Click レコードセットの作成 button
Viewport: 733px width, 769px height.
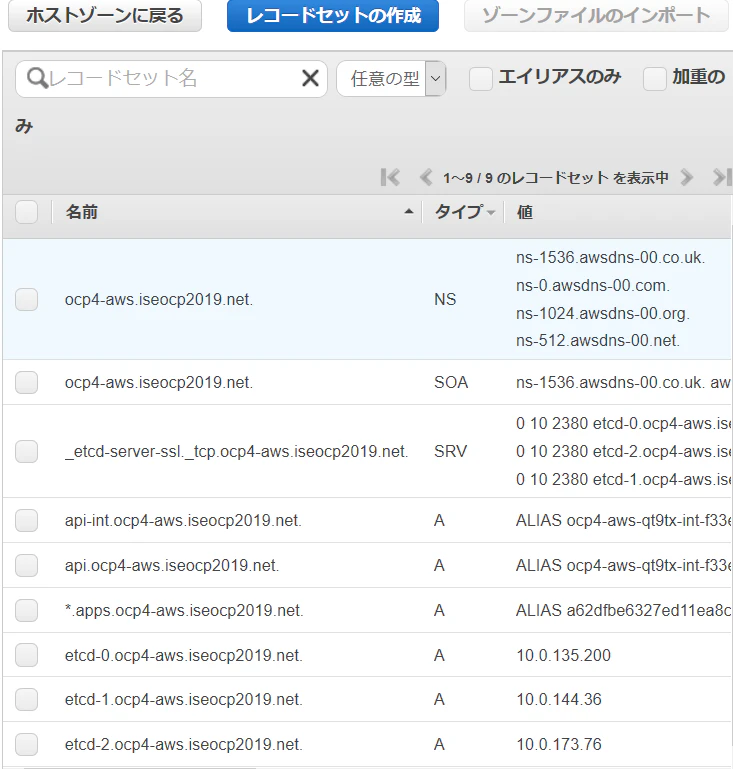pyautogui.click(x=333, y=15)
